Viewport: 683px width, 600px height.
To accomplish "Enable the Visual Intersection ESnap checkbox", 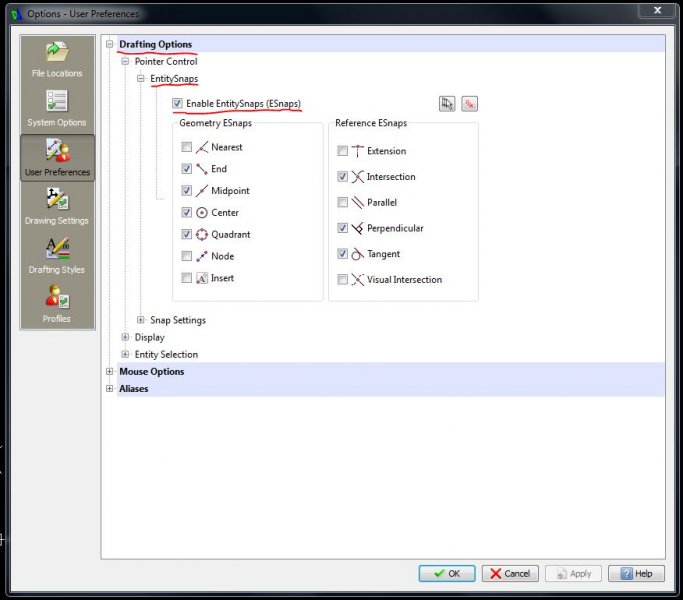I will [343, 280].
